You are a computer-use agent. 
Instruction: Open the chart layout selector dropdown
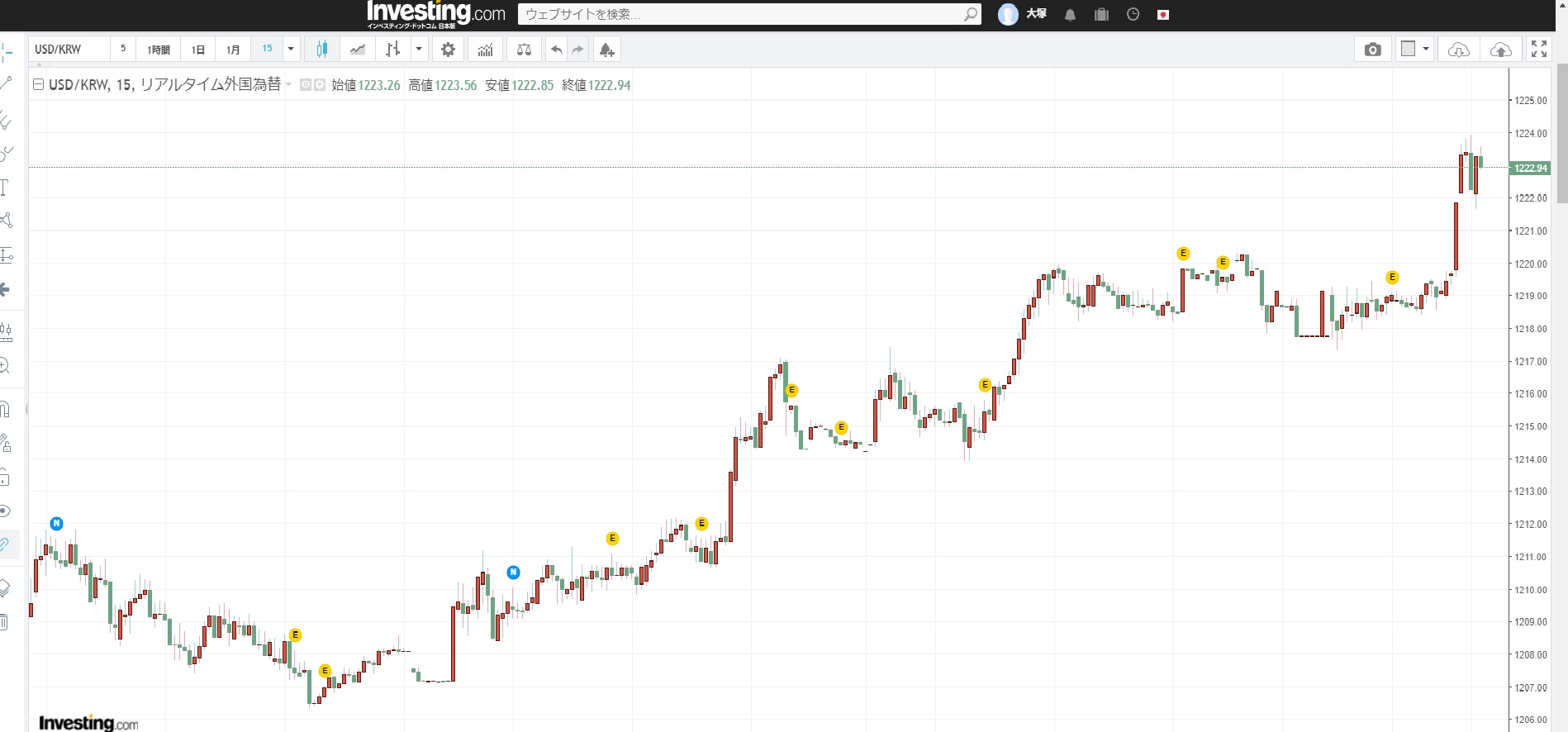(x=1426, y=50)
